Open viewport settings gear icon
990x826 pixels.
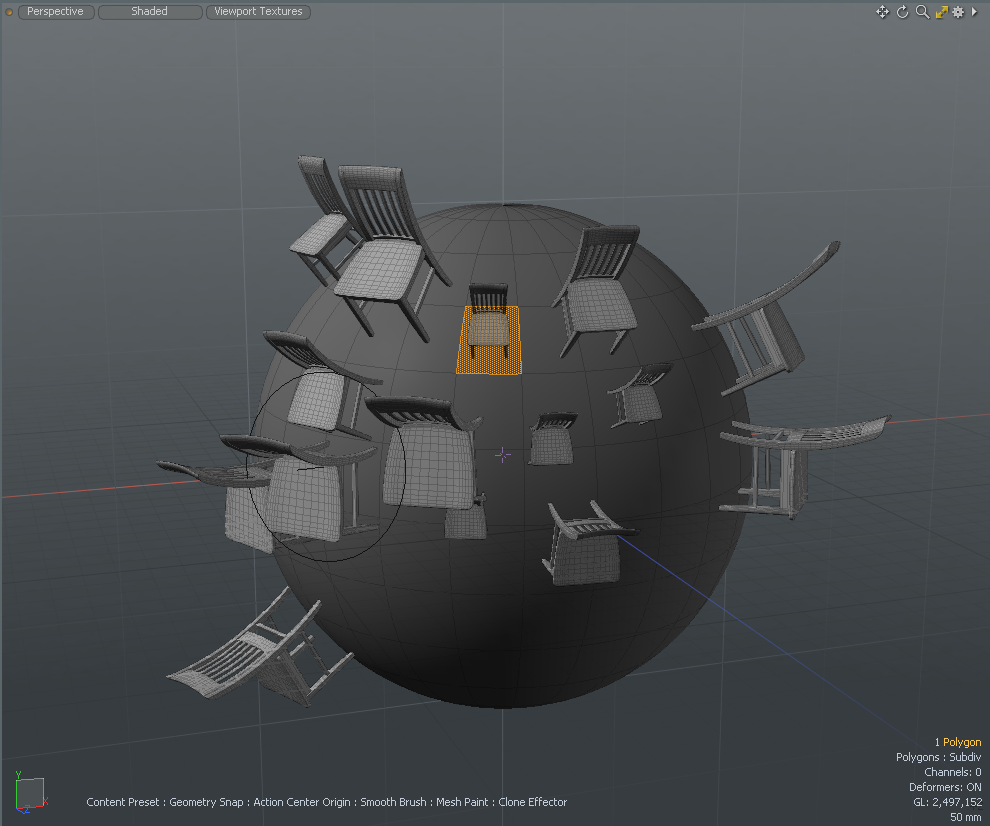(x=958, y=12)
